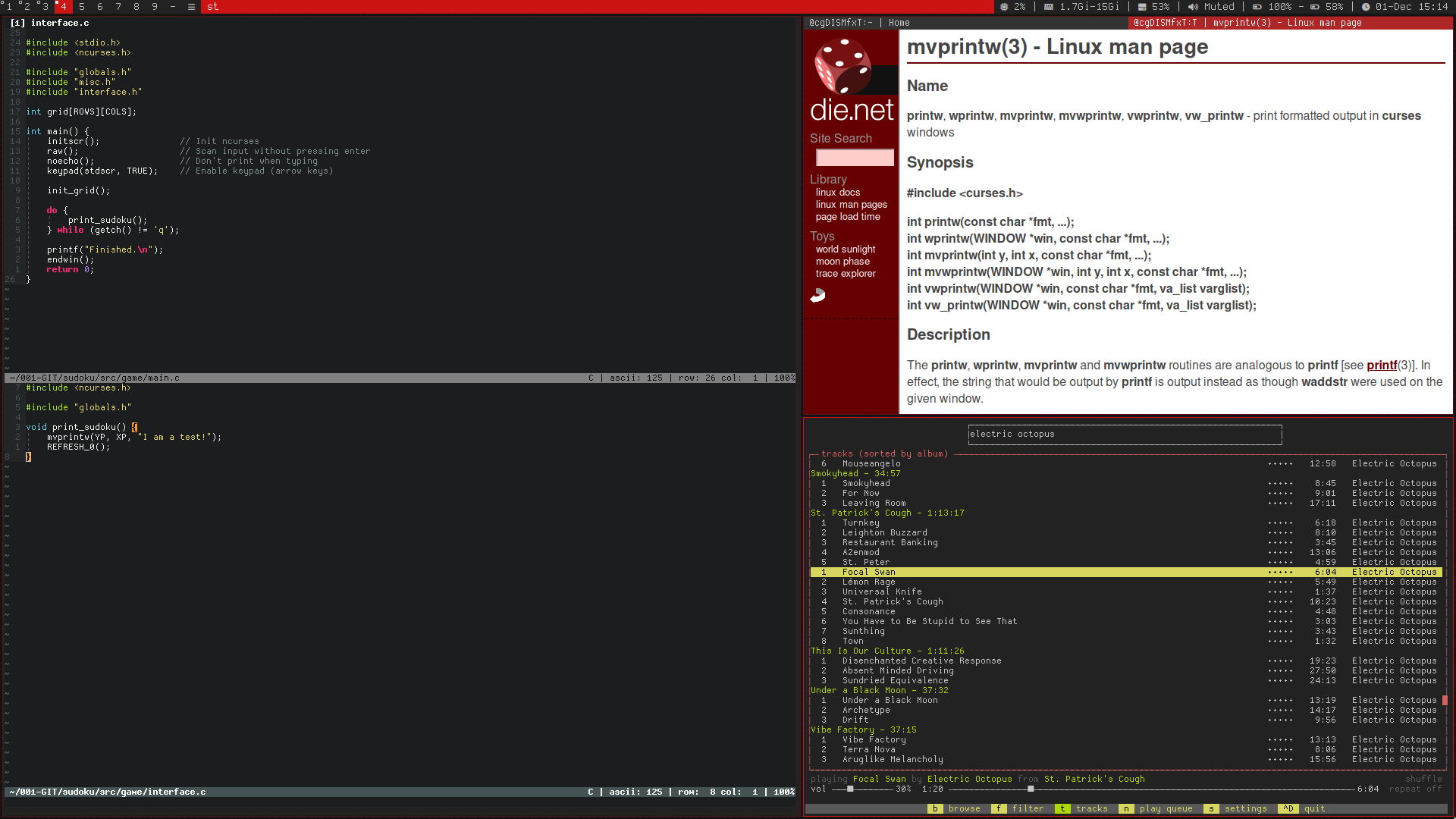The height and width of the screenshot is (819, 1456).
Task: Click the Site Search input field
Action: click(854, 157)
